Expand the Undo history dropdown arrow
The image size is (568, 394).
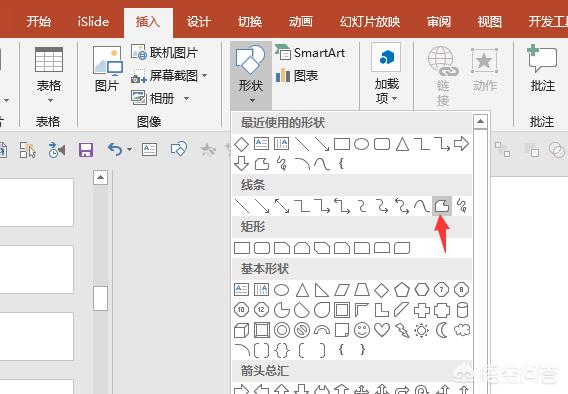point(129,149)
